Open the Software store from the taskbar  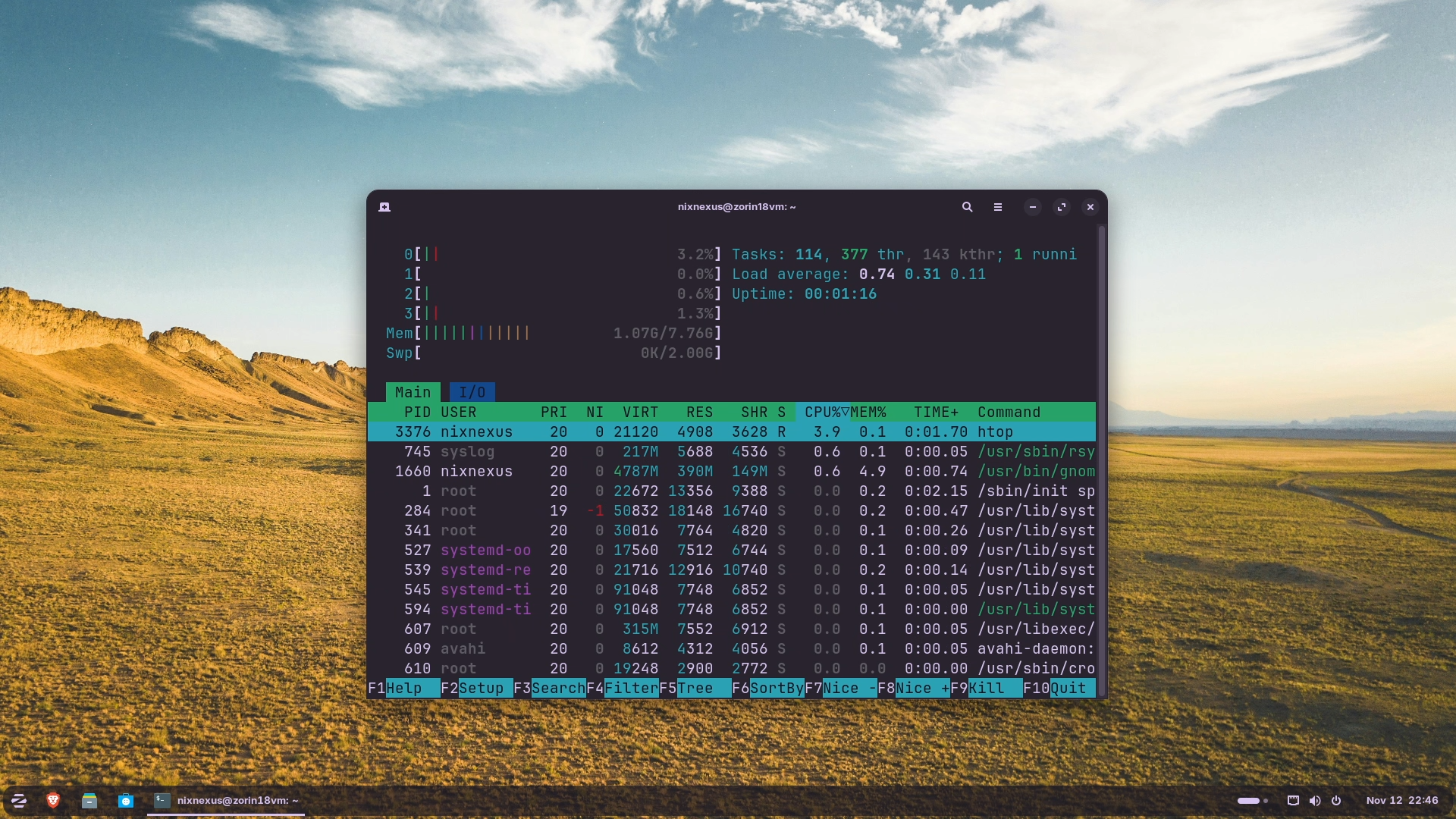tap(125, 801)
